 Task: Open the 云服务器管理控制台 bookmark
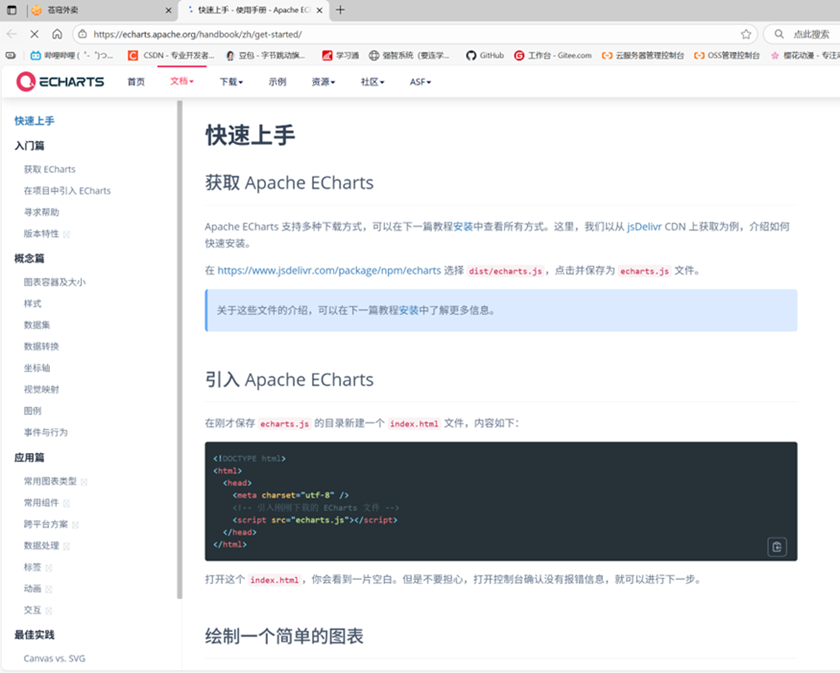tap(643, 55)
